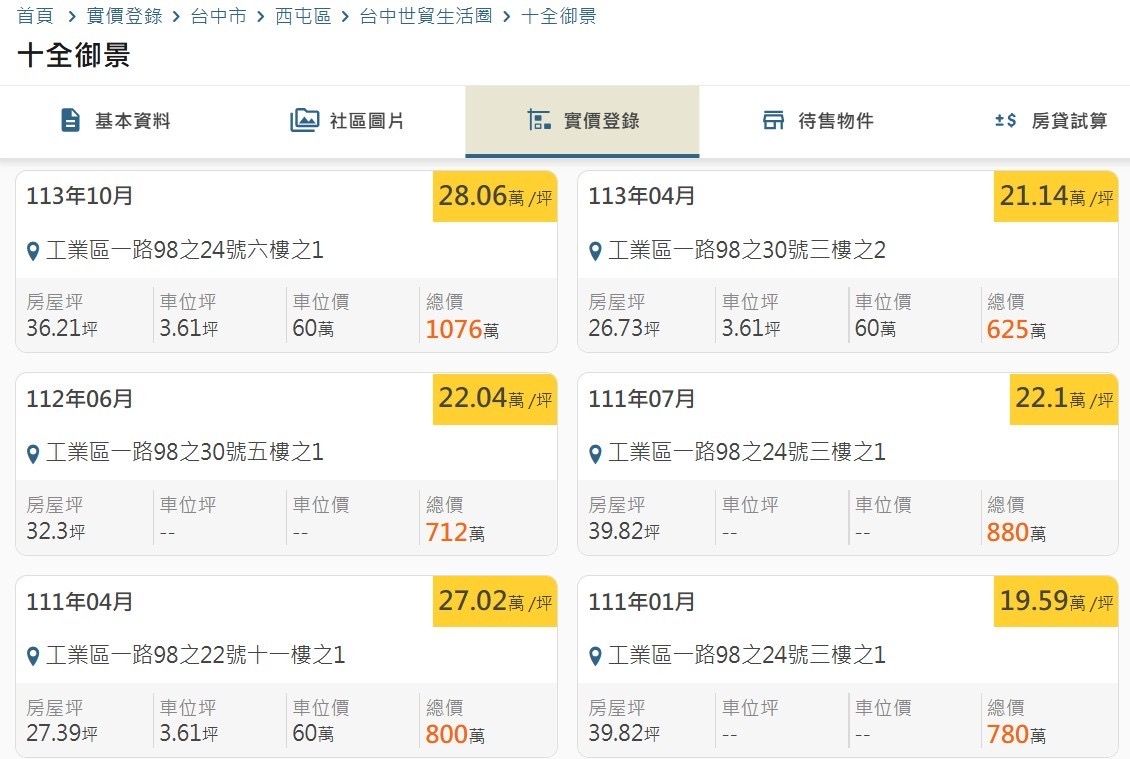Click the 待售物件 storefront icon
The height and width of the screenshot is (759, 1130).
[x=773, y=121]
